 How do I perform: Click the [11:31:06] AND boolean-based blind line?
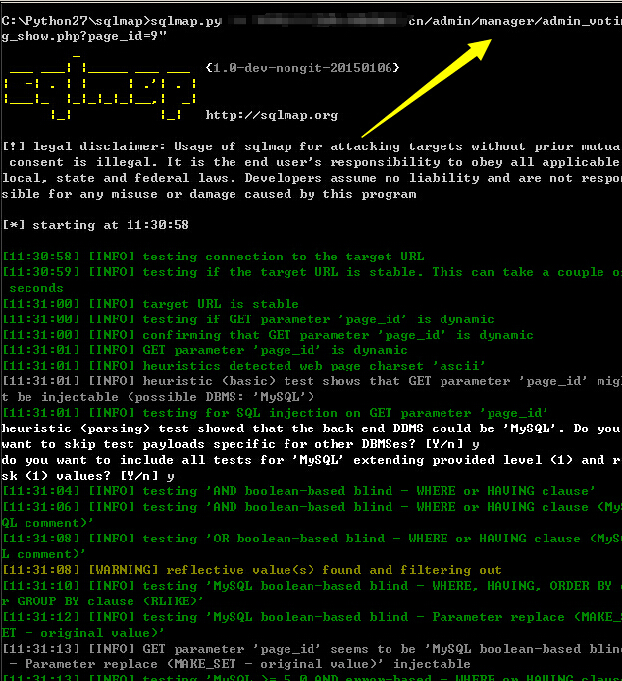[x=311, y=507]
